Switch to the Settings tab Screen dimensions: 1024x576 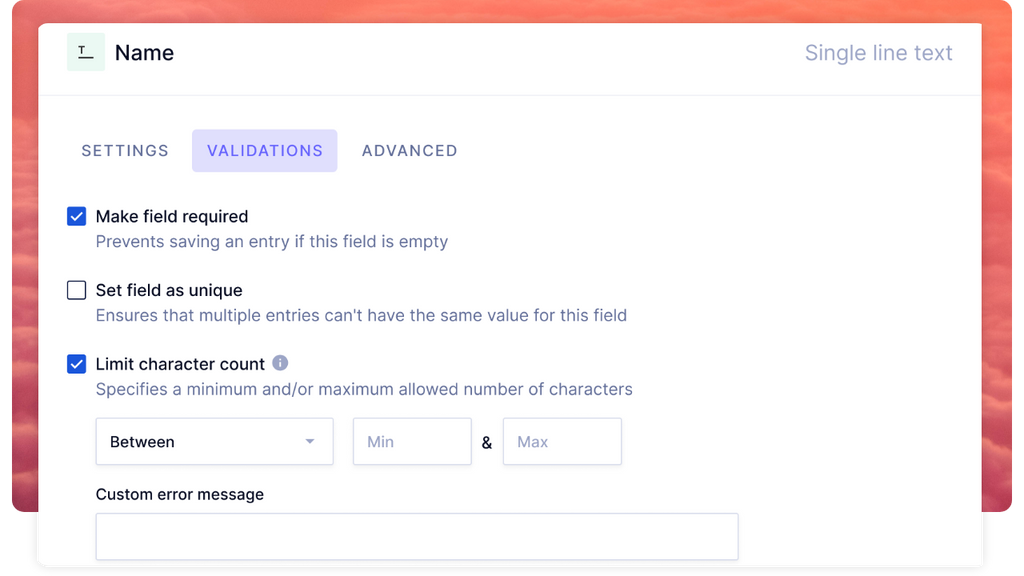125,151
